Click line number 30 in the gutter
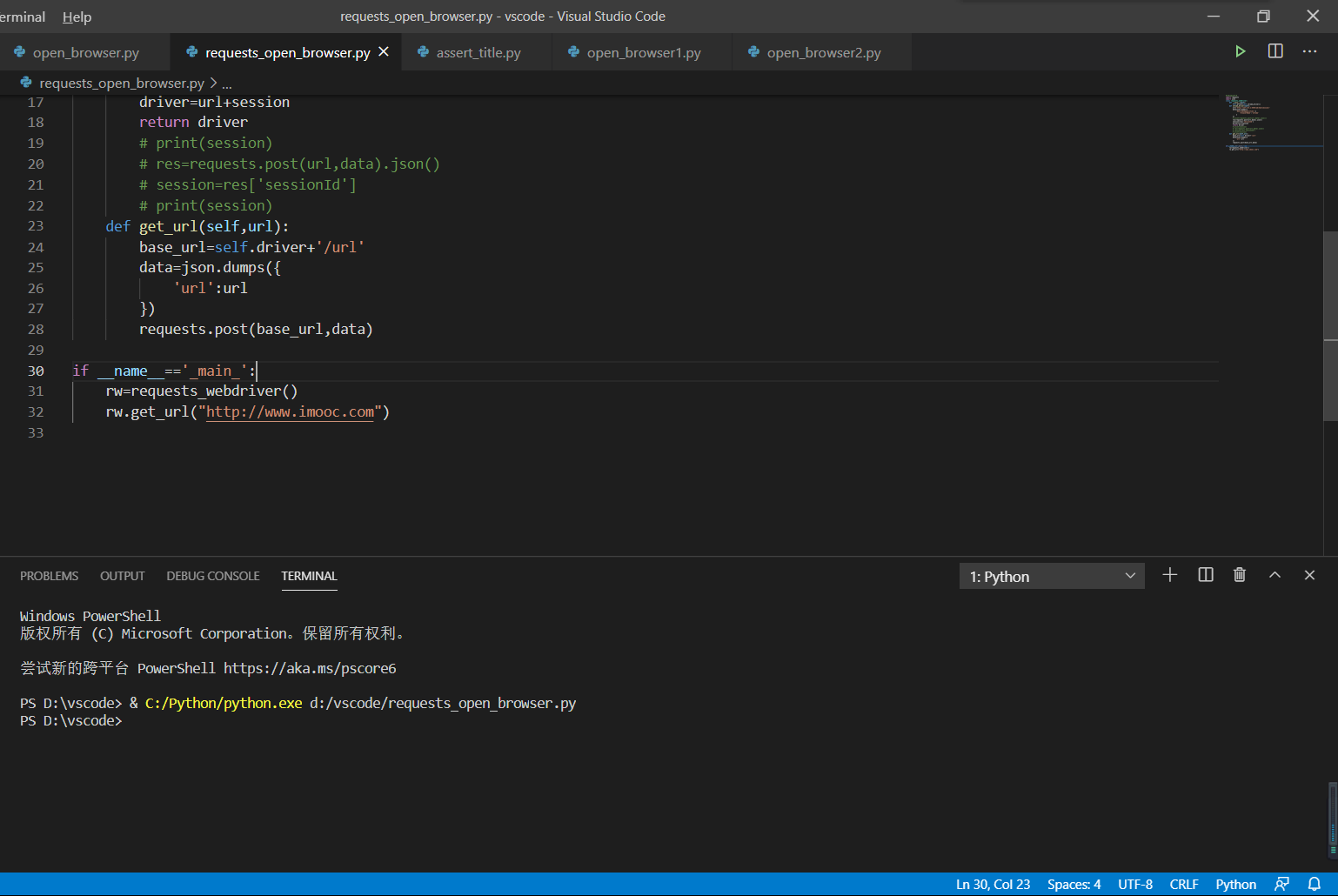The width and height of the screenshot is (1338, 896). tap(36, 371)
